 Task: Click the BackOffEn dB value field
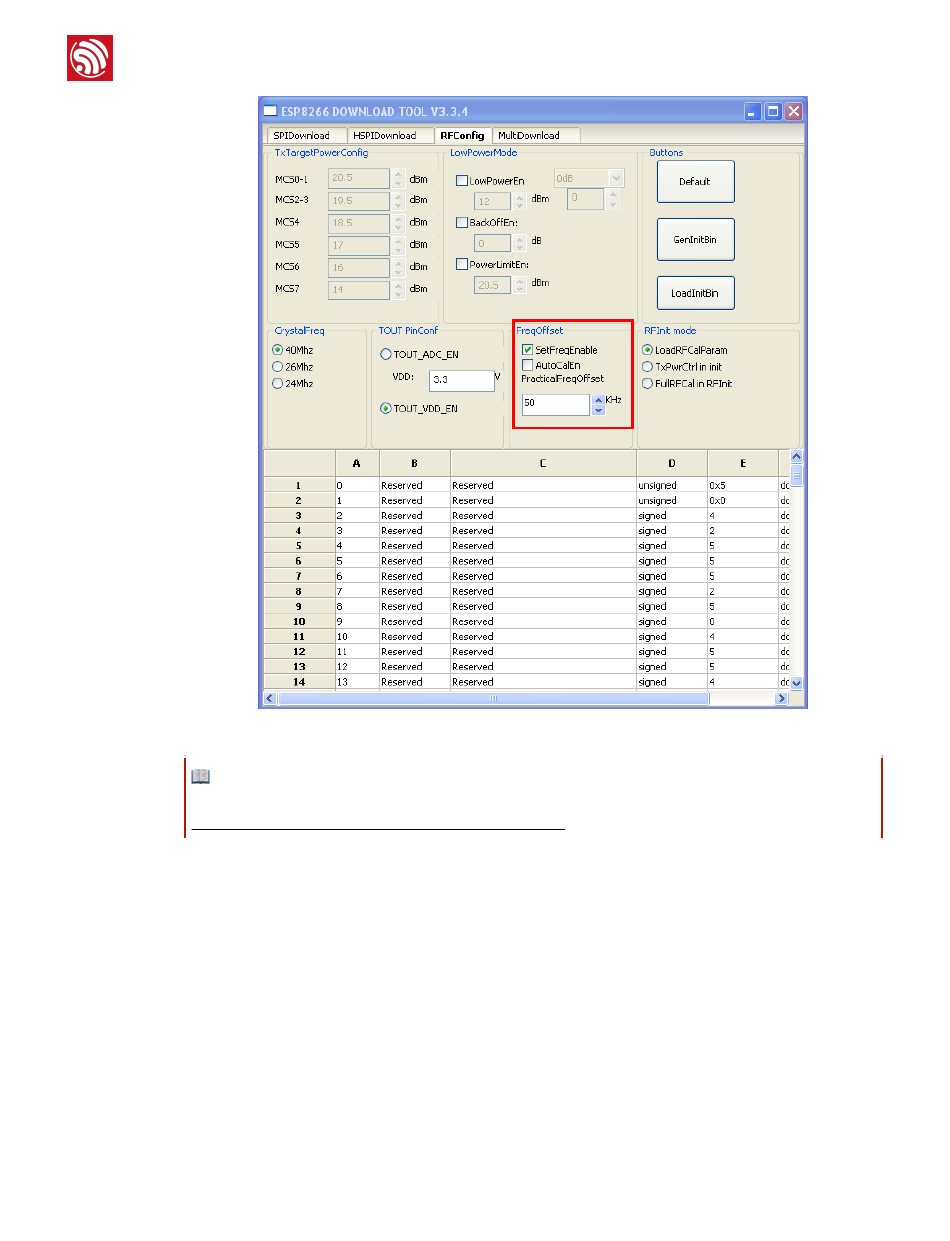point(492,243)
